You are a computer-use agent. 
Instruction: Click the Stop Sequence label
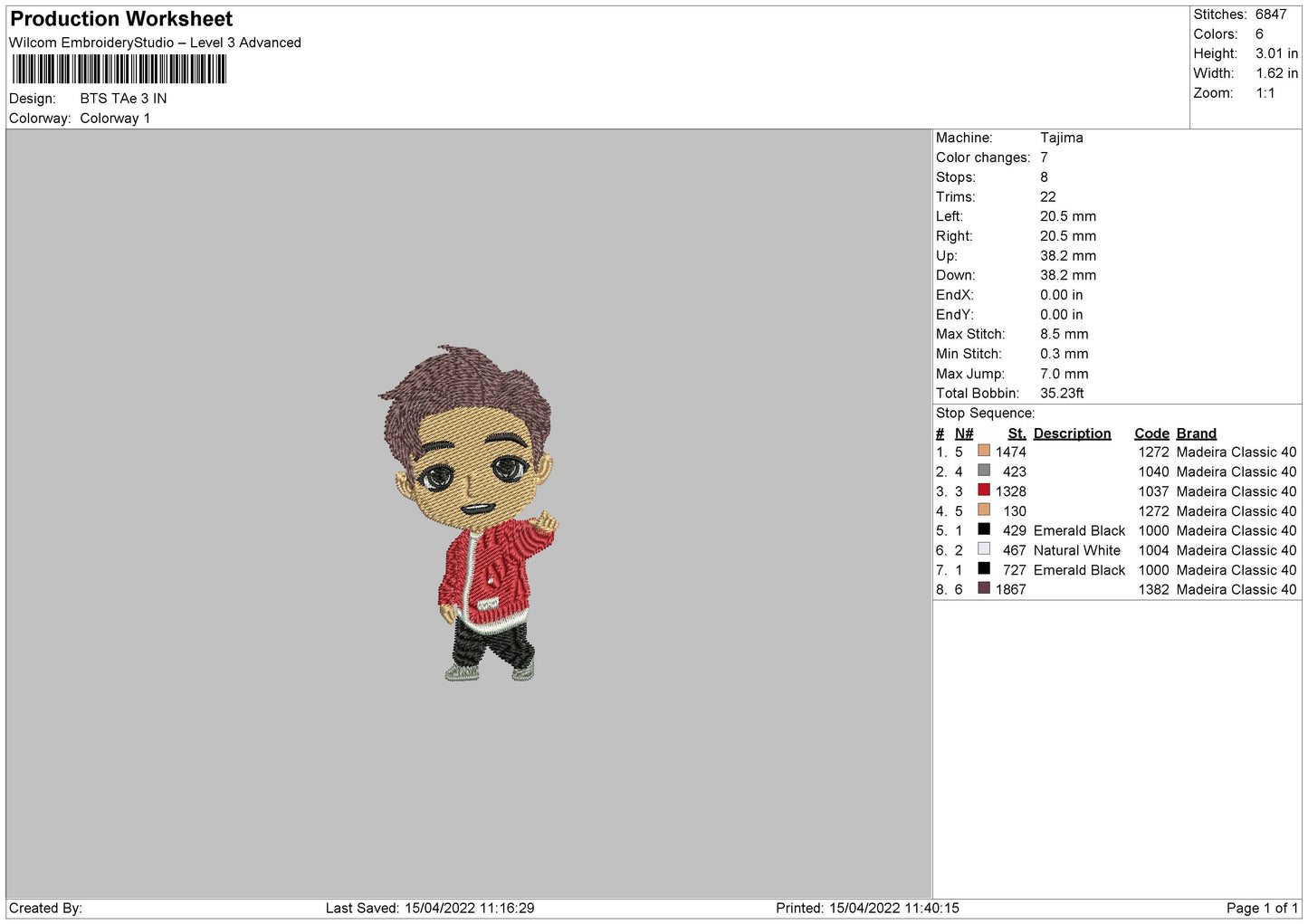[985, 413]
